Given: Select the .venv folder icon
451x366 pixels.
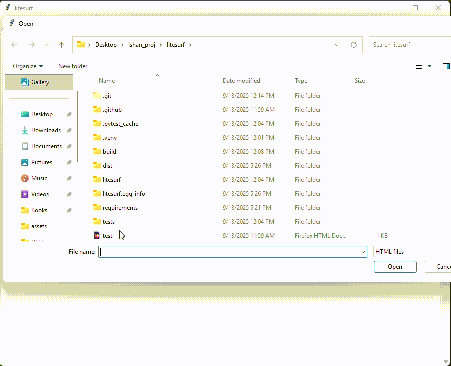Looking at the screenshot, I should point(97,137).
